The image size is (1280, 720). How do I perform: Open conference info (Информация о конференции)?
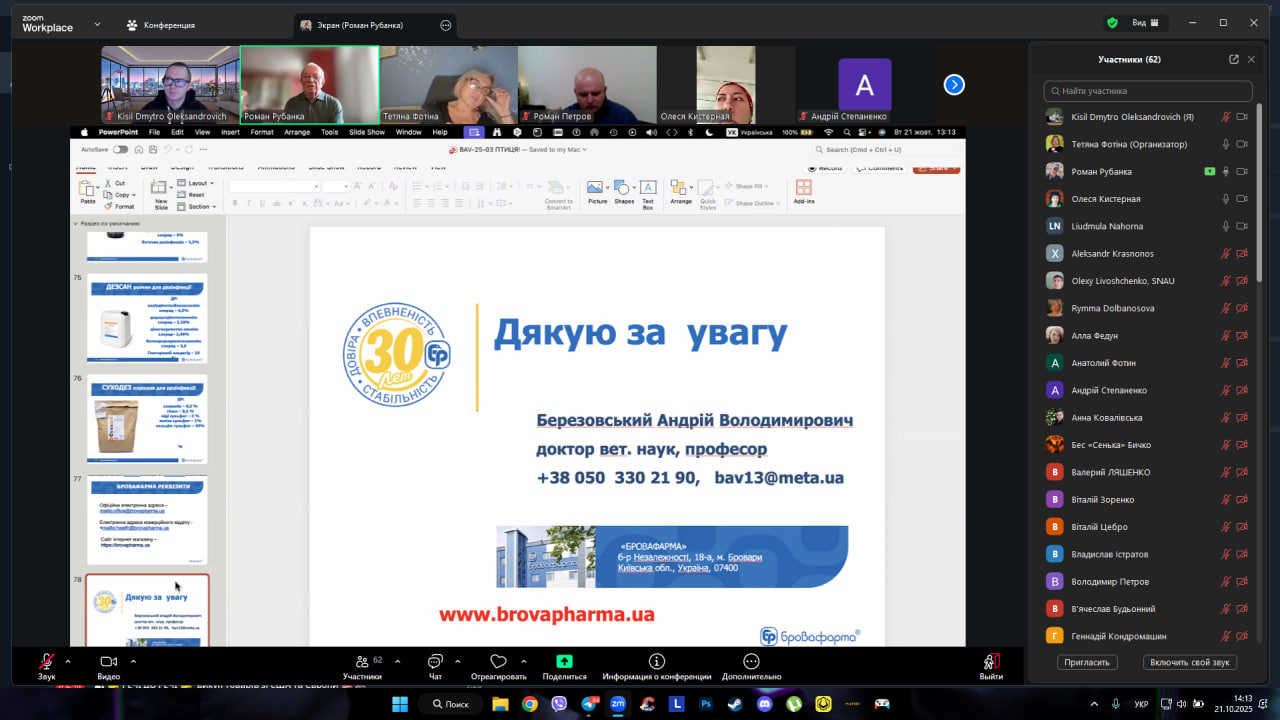click(657, 662)
